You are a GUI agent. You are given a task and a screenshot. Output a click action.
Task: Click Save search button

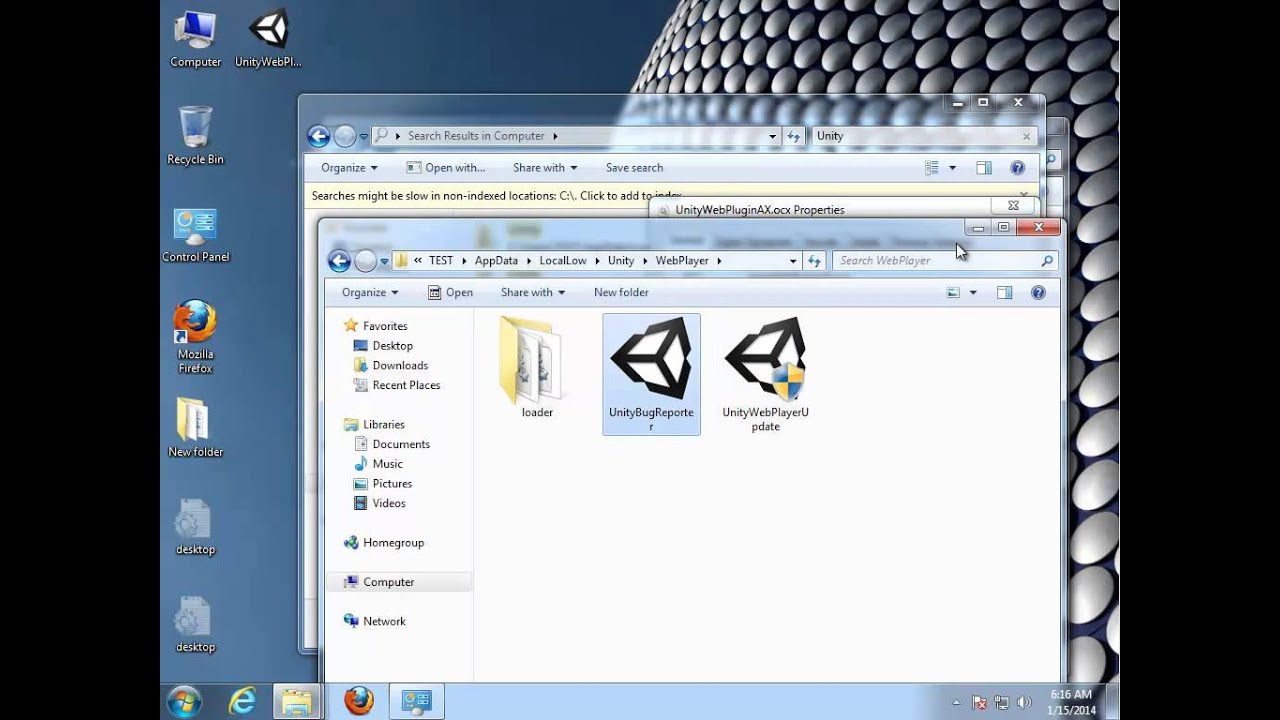click(634, 168)
